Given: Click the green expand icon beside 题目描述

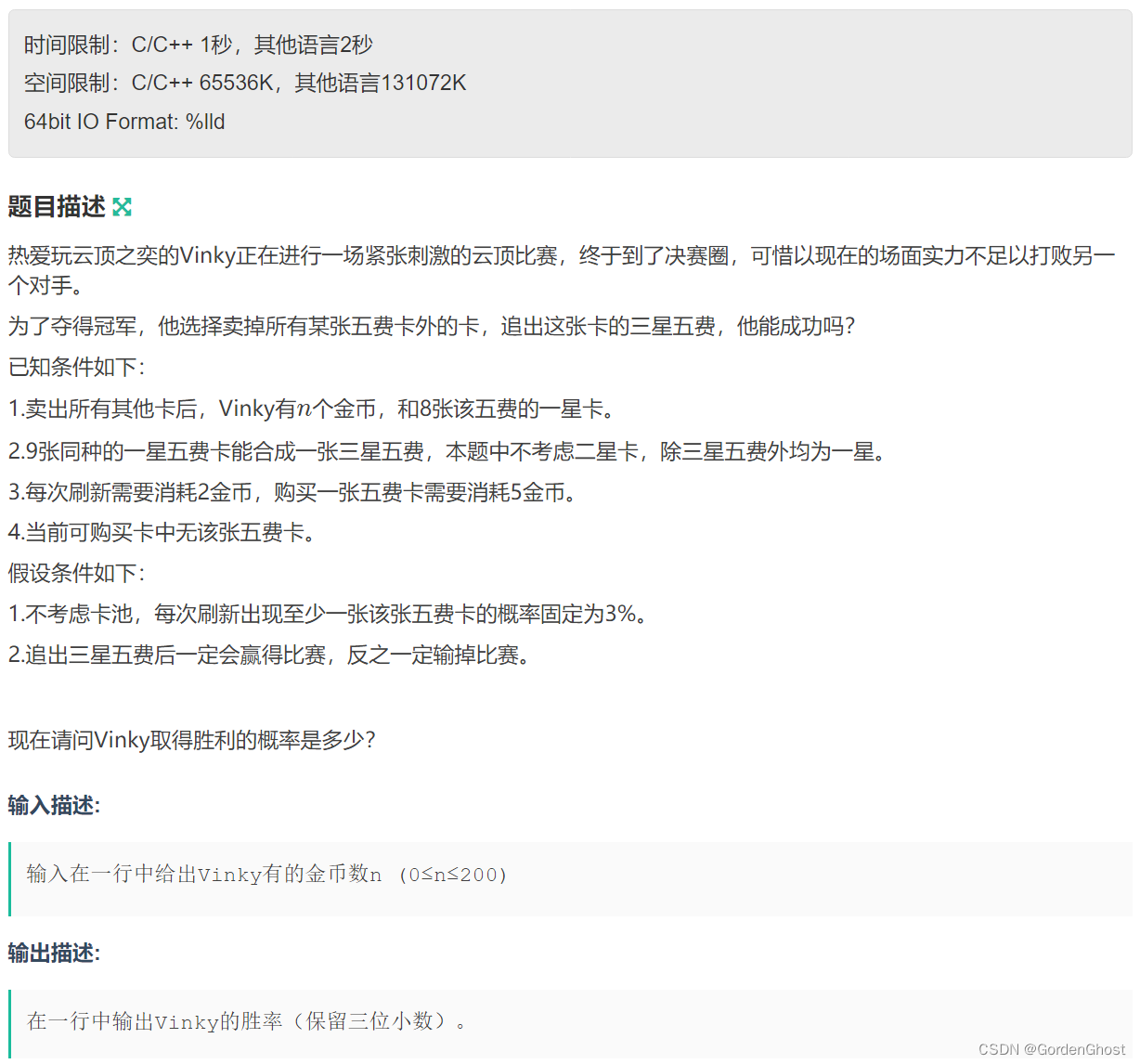Looking at the screenshot, I should click(122, 207).
